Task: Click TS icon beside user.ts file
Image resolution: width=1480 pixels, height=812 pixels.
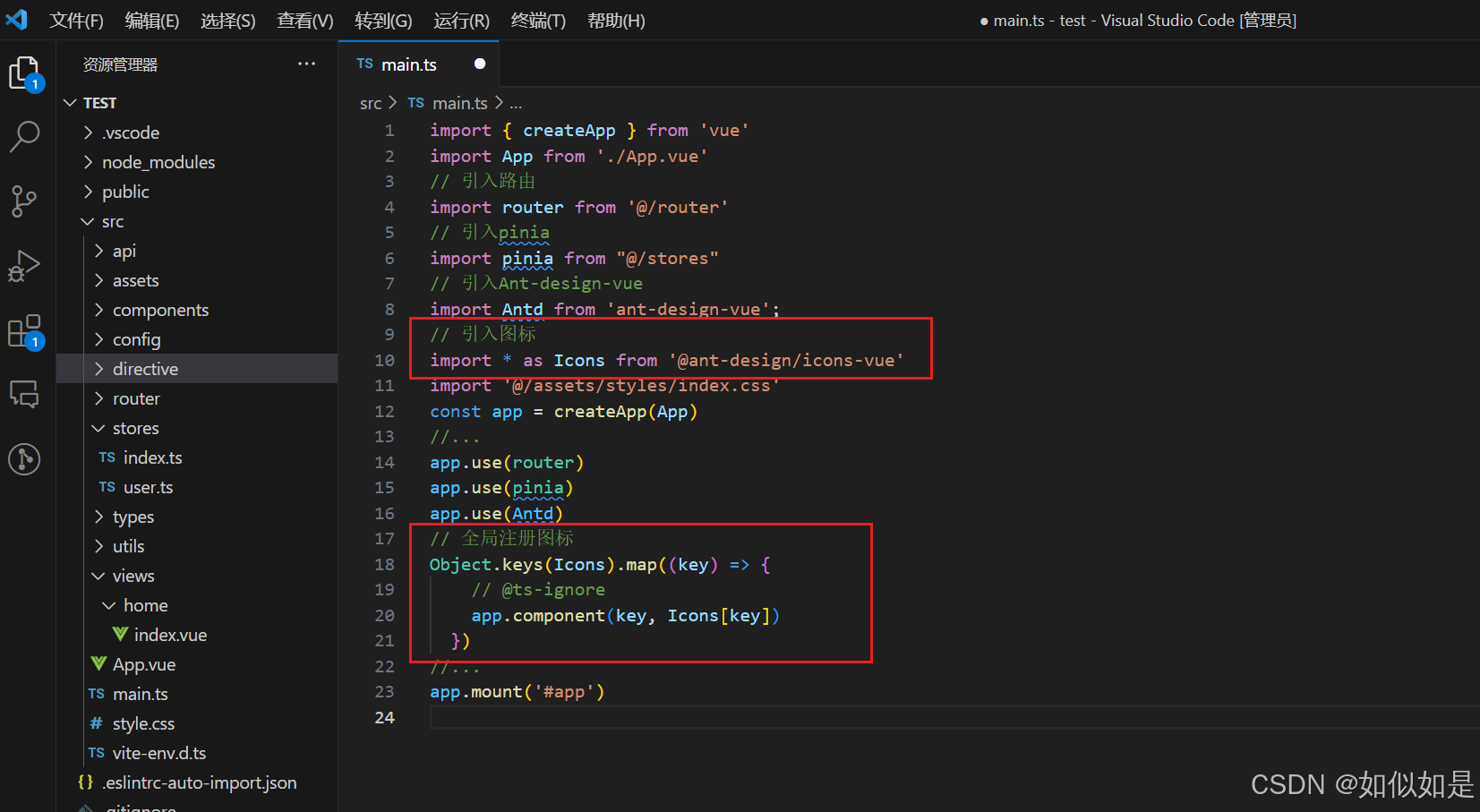Action: pos(107,487)
